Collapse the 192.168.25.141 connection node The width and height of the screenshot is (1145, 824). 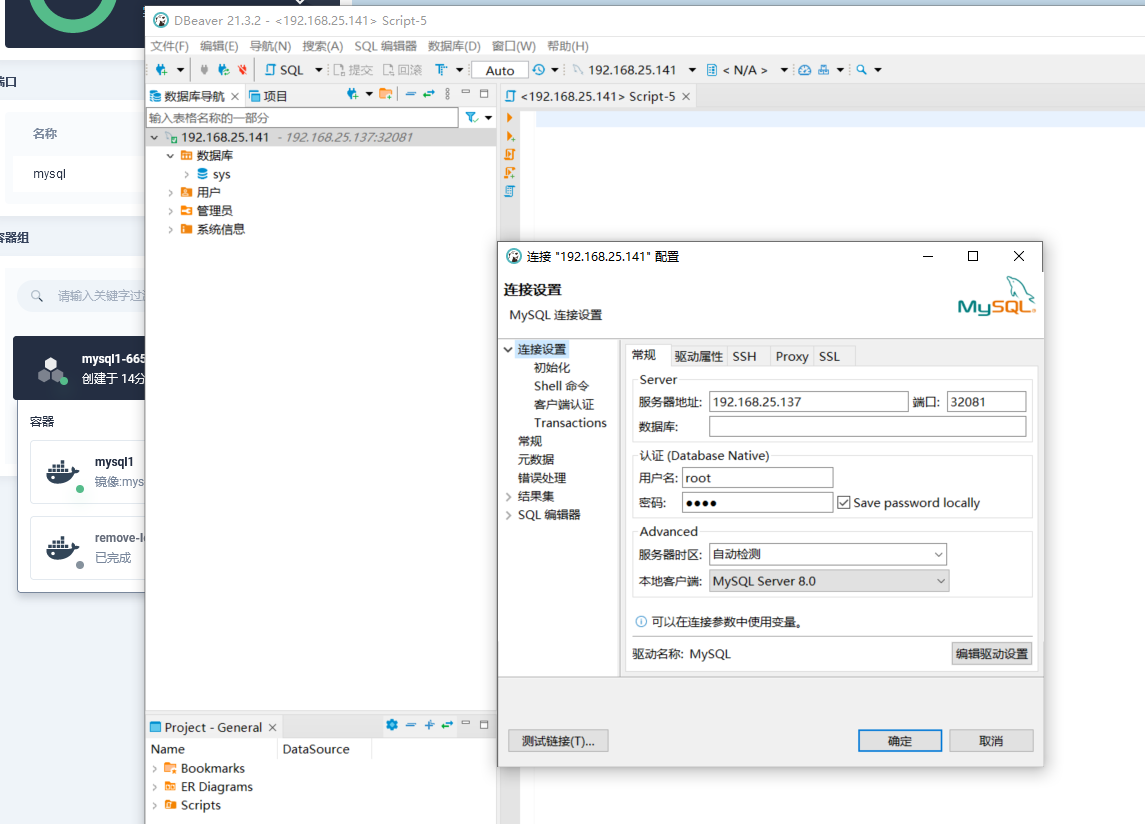[x=154, y=137]
